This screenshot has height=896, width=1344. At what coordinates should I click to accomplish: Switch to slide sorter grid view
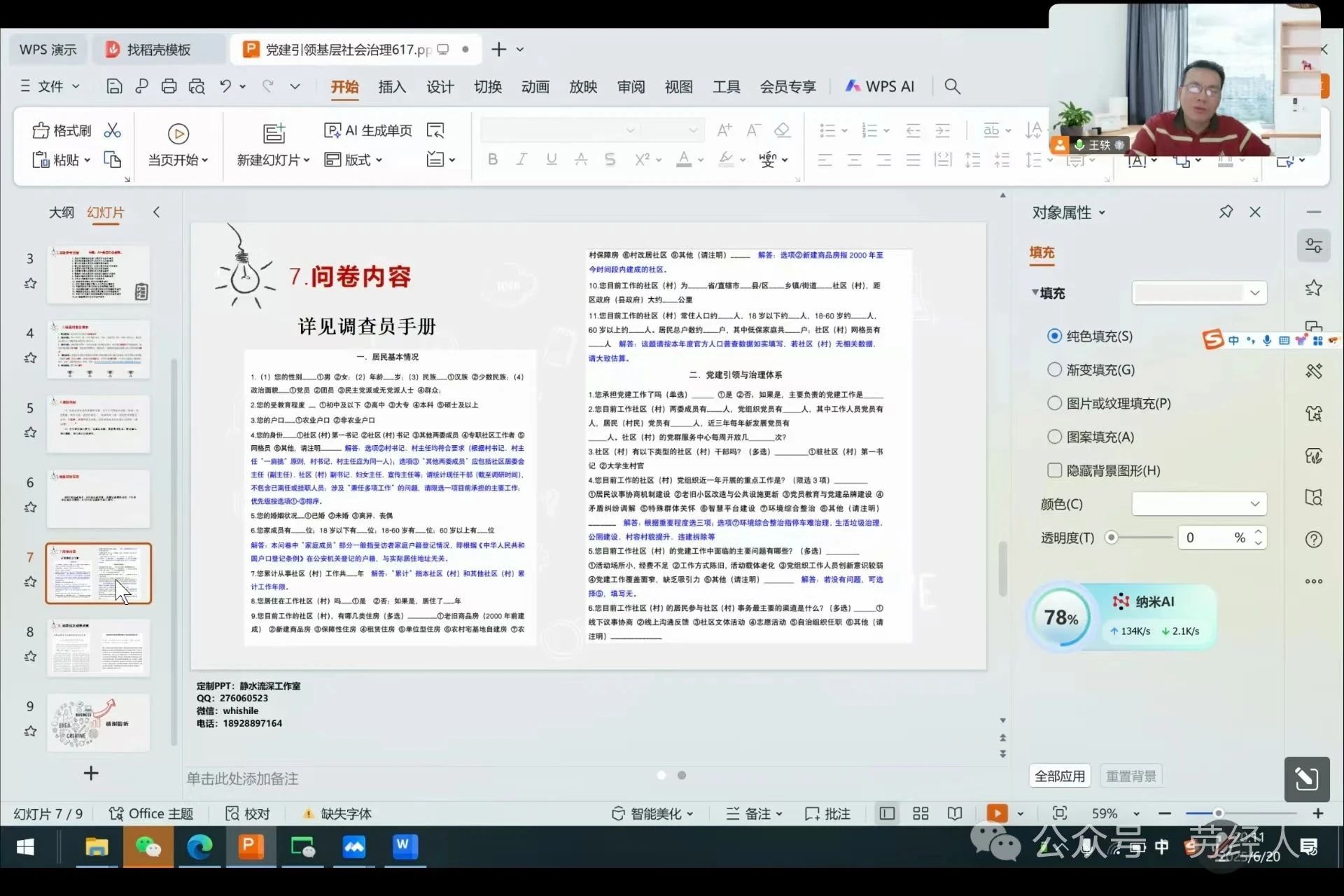pyautogui.click(x=920, y=813)
